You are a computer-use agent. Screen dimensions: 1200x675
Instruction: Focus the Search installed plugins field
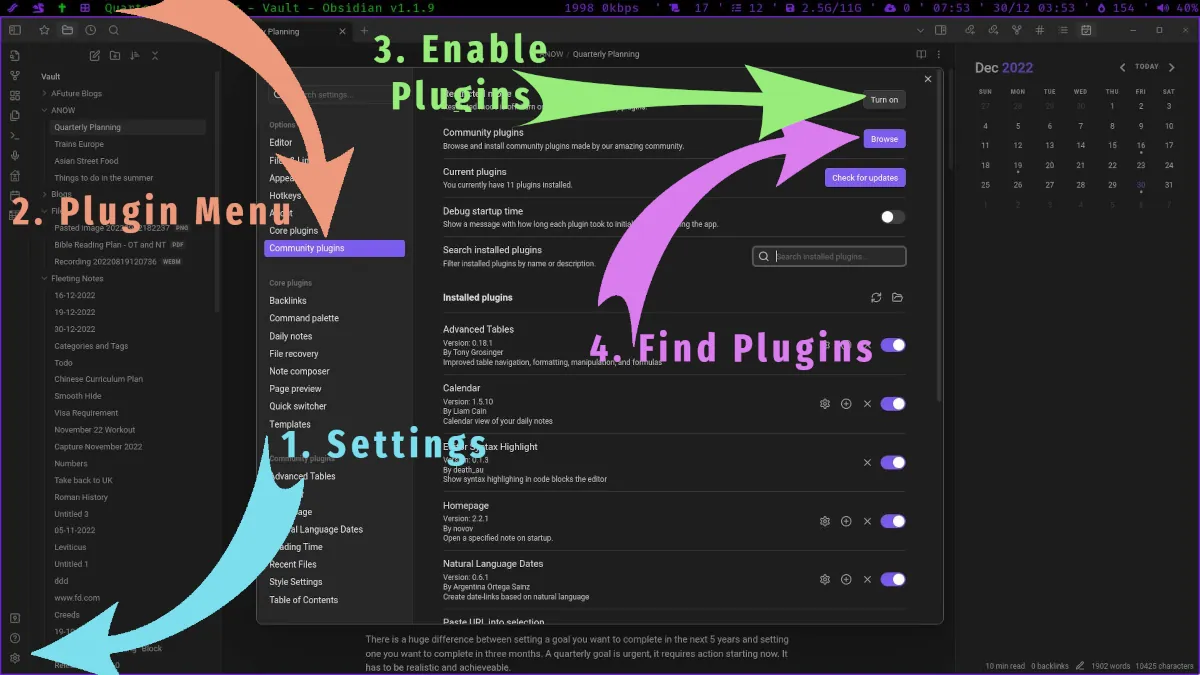(829, 257)
